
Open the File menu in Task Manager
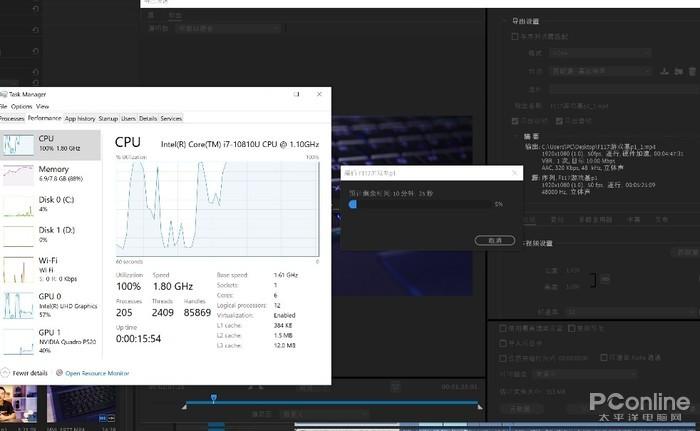pos(3,106)
